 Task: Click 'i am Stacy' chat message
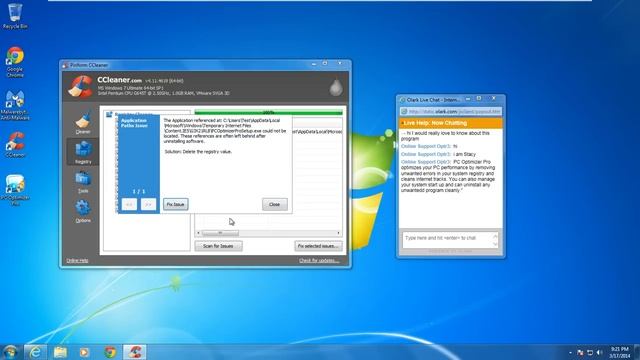click(x=464, y=154)
